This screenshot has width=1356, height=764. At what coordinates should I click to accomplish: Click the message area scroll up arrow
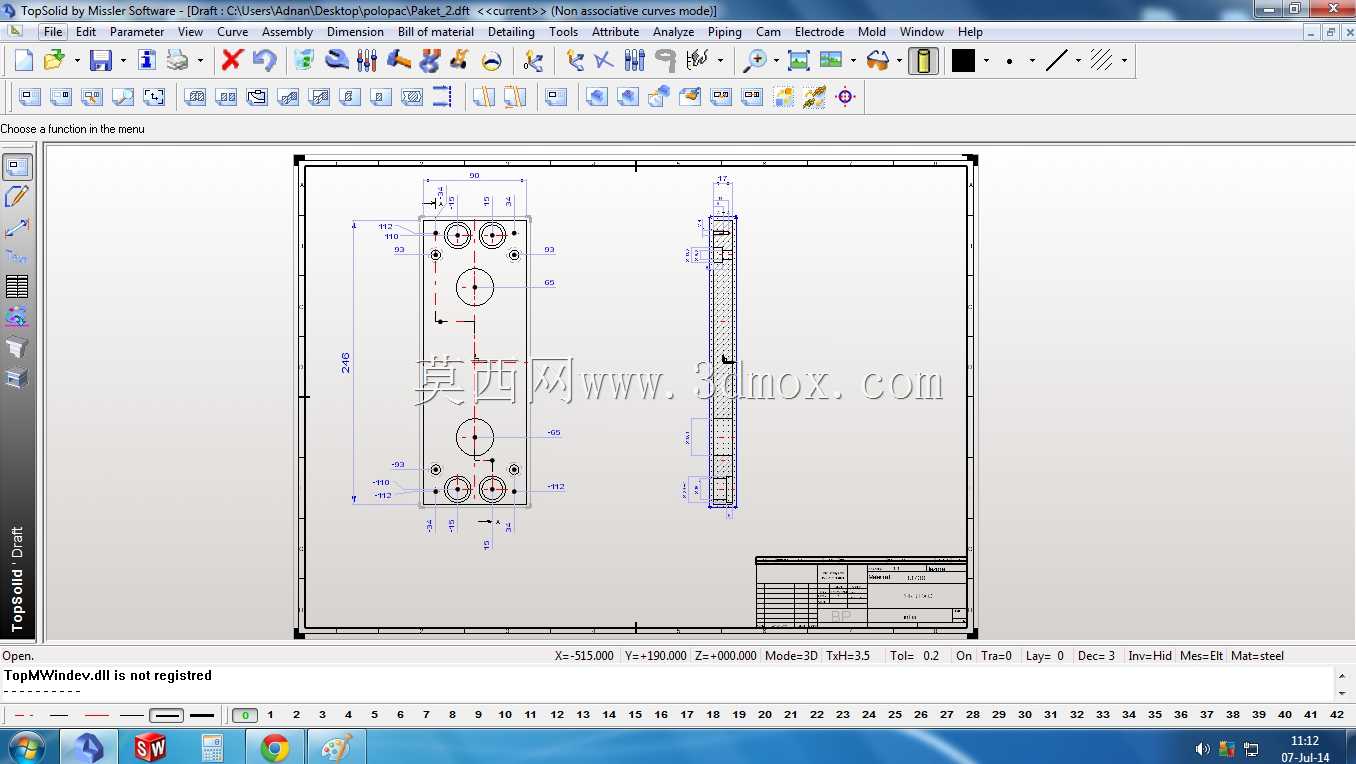[x=1341, y=675]
